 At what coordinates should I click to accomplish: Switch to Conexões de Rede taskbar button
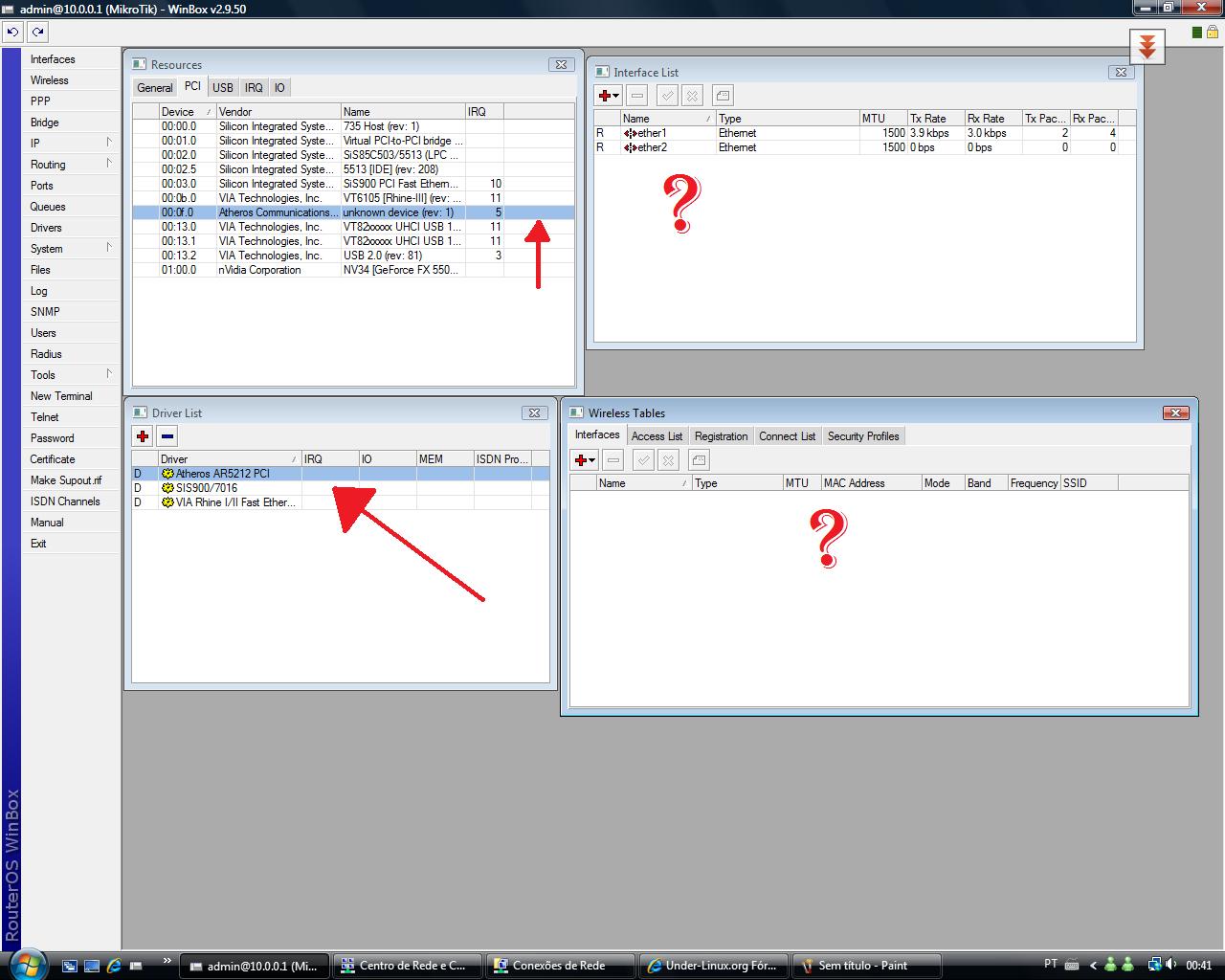tap(561, 966)
